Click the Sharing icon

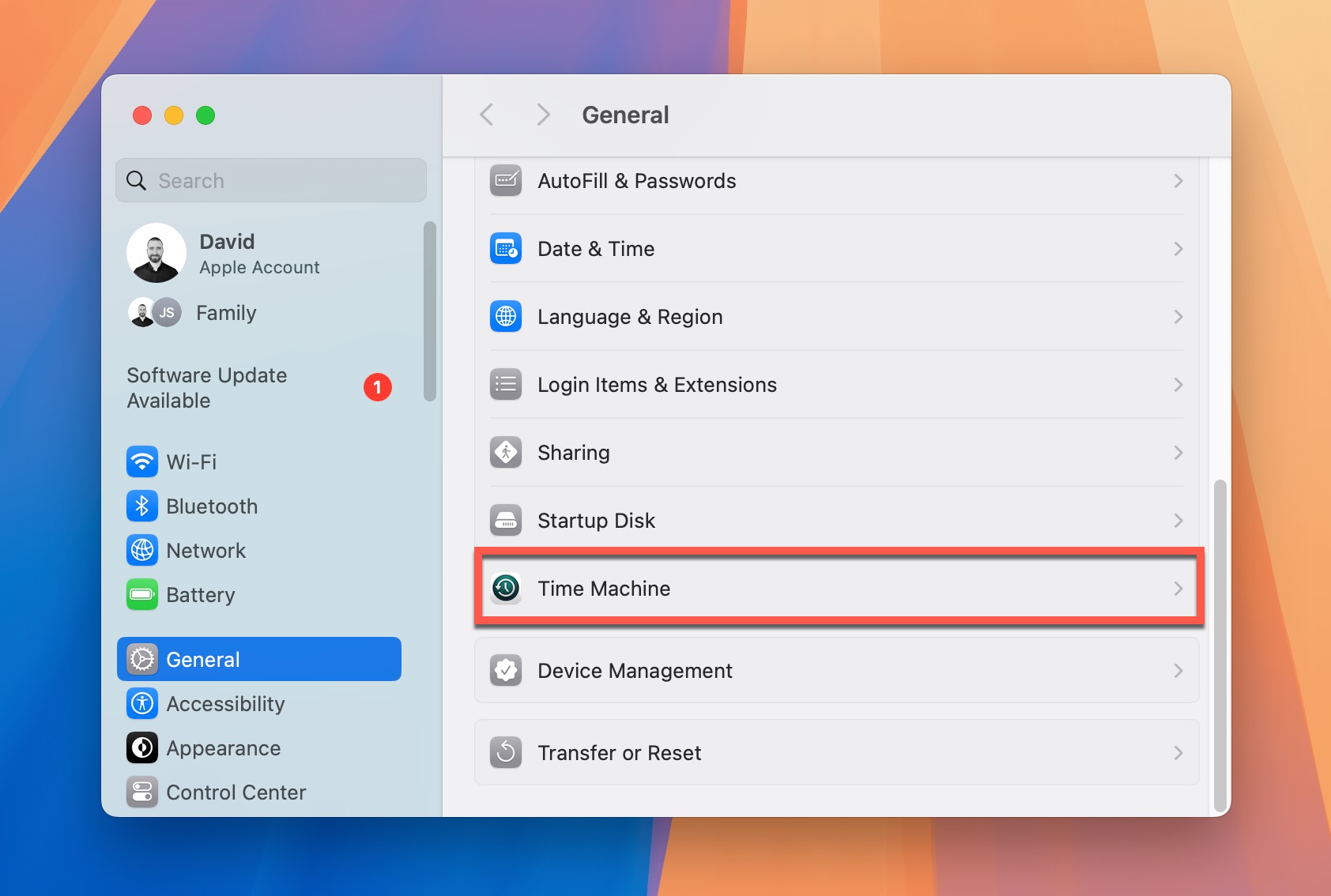(506, 453)
